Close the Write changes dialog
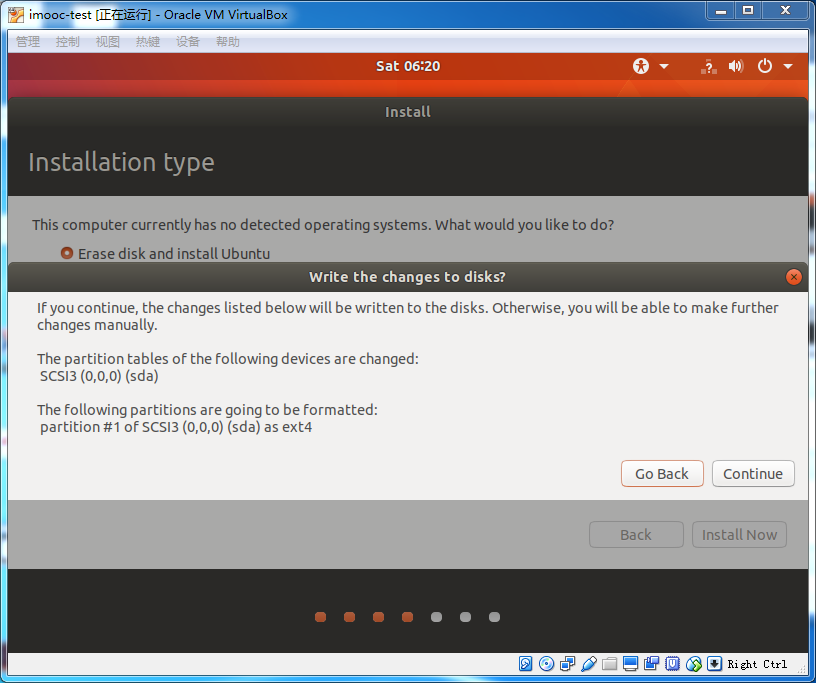This screenshot has height=683, width=816. pyautogui.click(x=793, y=277)
